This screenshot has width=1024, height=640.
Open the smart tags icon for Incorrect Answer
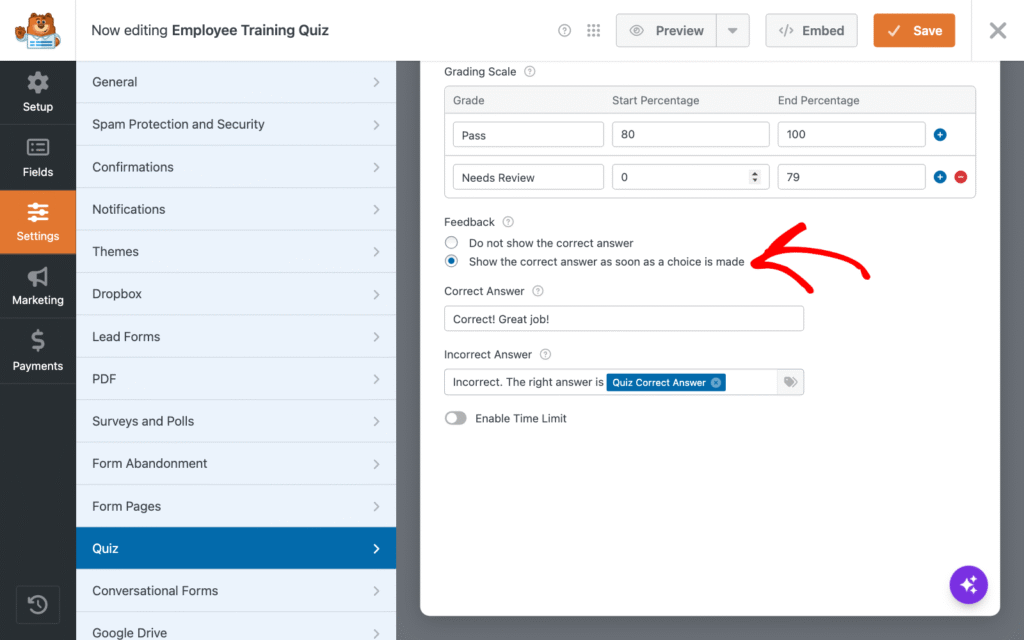pyautogui.click(x=790, y=382)
